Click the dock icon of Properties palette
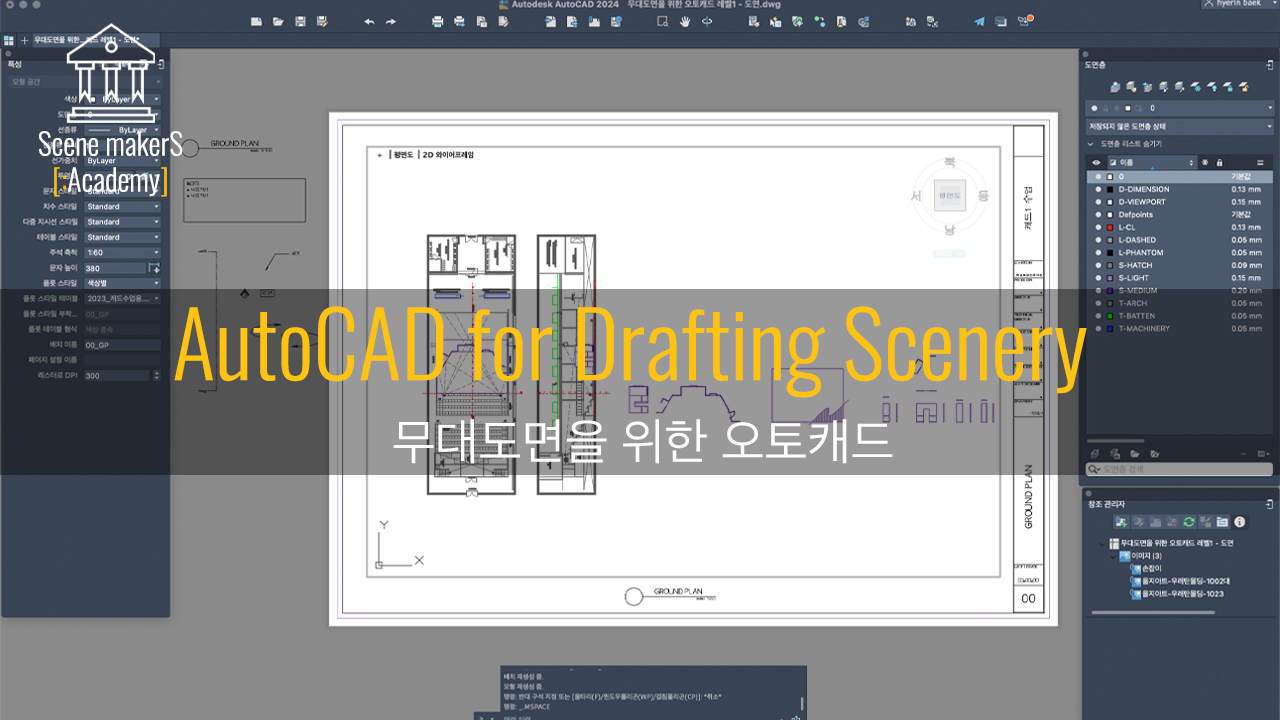The height and width of the screenshot is (720, 1280). pos(162,64)
